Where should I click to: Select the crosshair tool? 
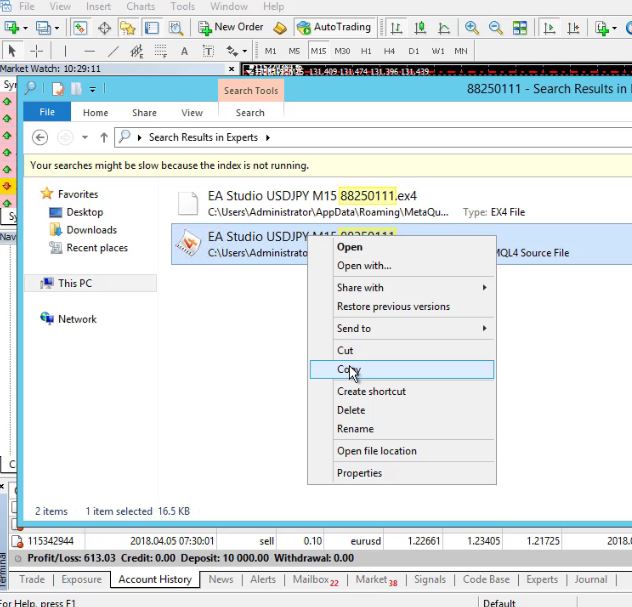tap(36, 51)
